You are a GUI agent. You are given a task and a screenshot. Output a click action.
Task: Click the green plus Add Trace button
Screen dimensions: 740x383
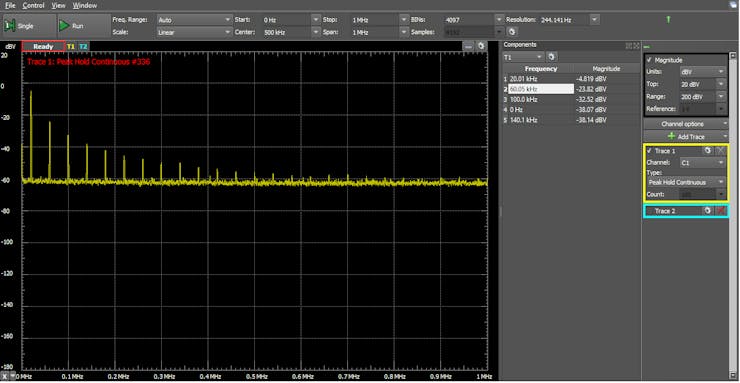point(686,136)
